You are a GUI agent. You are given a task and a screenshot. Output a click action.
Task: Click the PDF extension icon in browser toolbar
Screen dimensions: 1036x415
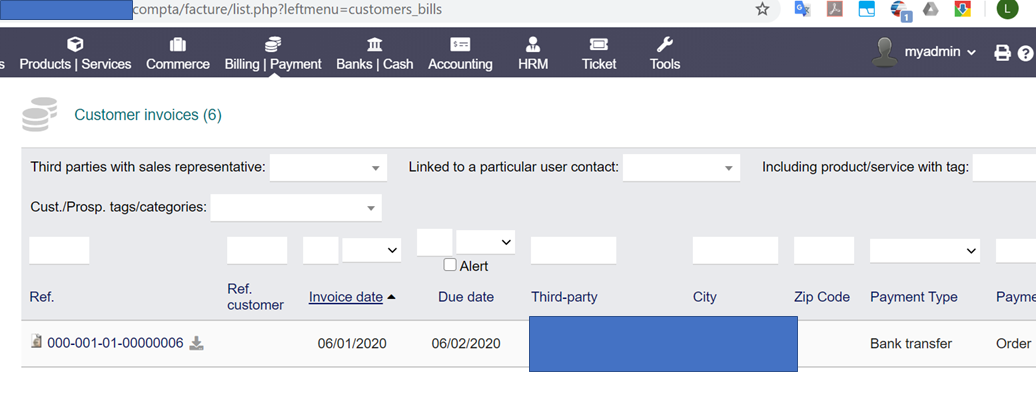click(834, 9)
